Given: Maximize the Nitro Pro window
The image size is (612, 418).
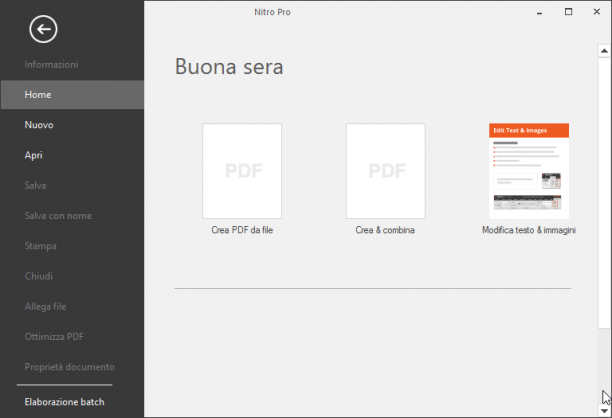Looking at the screenshot, I should pos(568,12).
